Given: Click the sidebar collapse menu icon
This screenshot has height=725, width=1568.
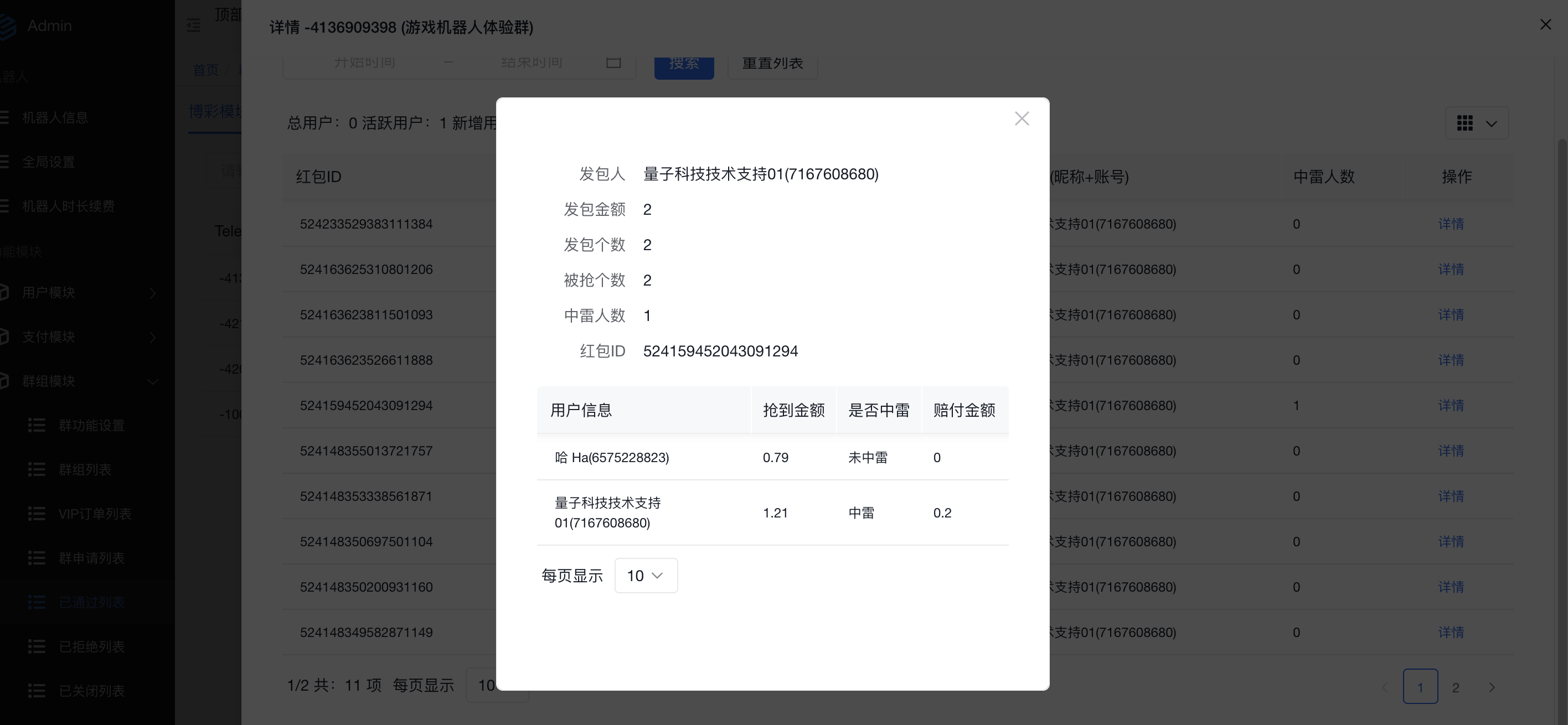Looking at the screenshot, I should point(194,25).
